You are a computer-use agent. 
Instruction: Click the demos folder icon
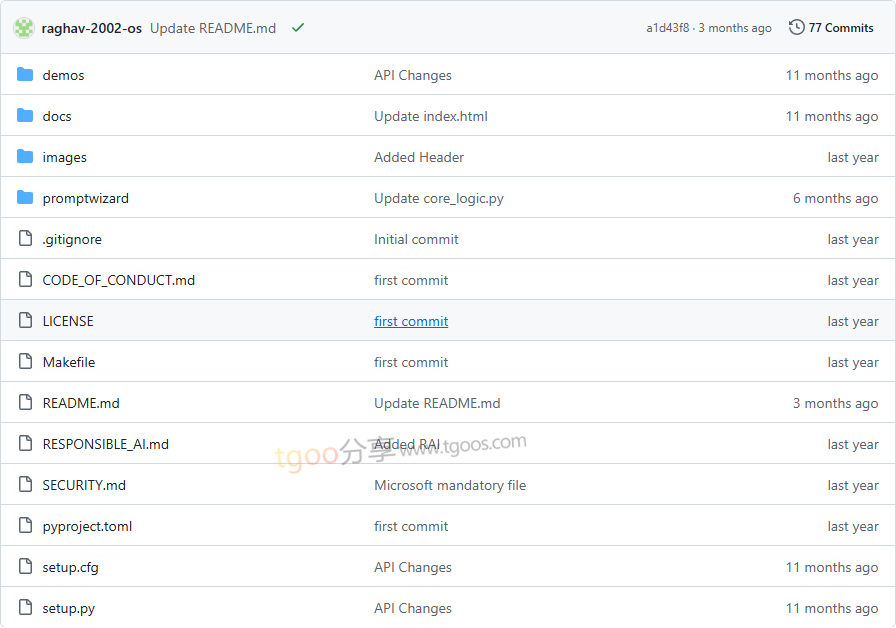pos(25,75)
